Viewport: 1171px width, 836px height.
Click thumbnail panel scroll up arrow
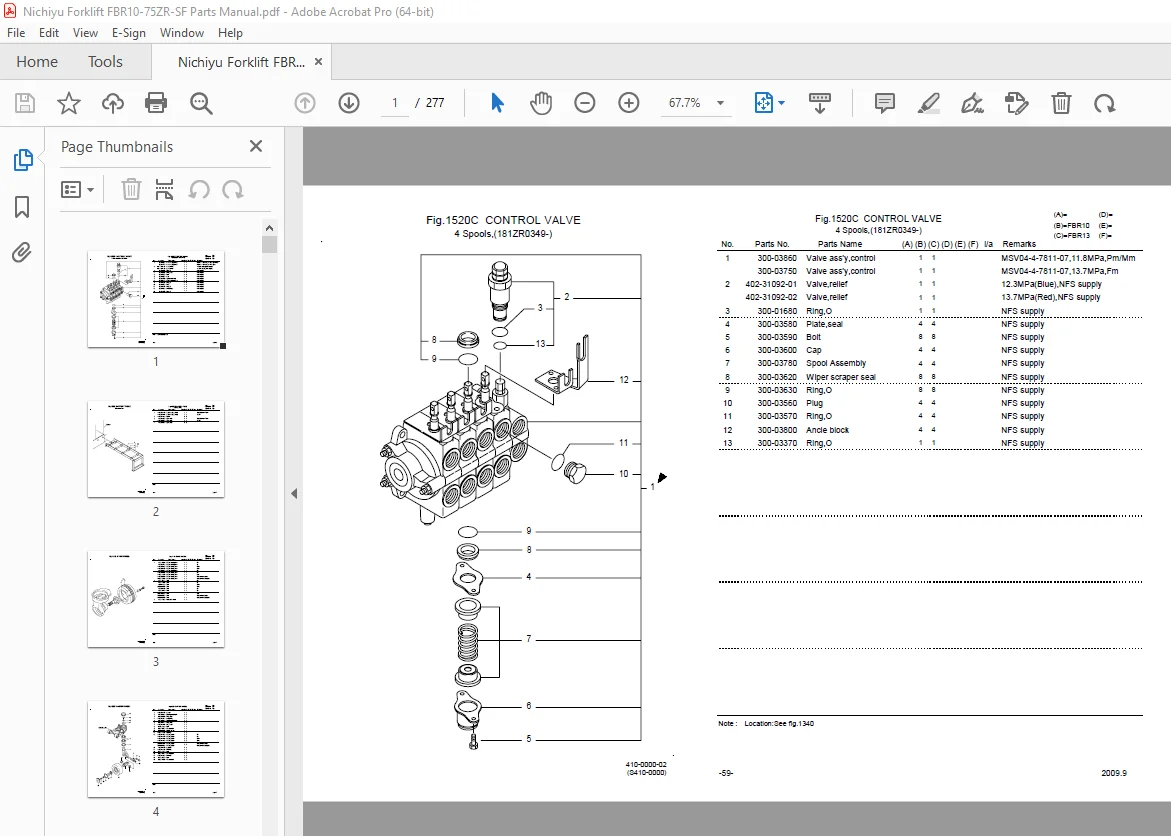point(270,228)
